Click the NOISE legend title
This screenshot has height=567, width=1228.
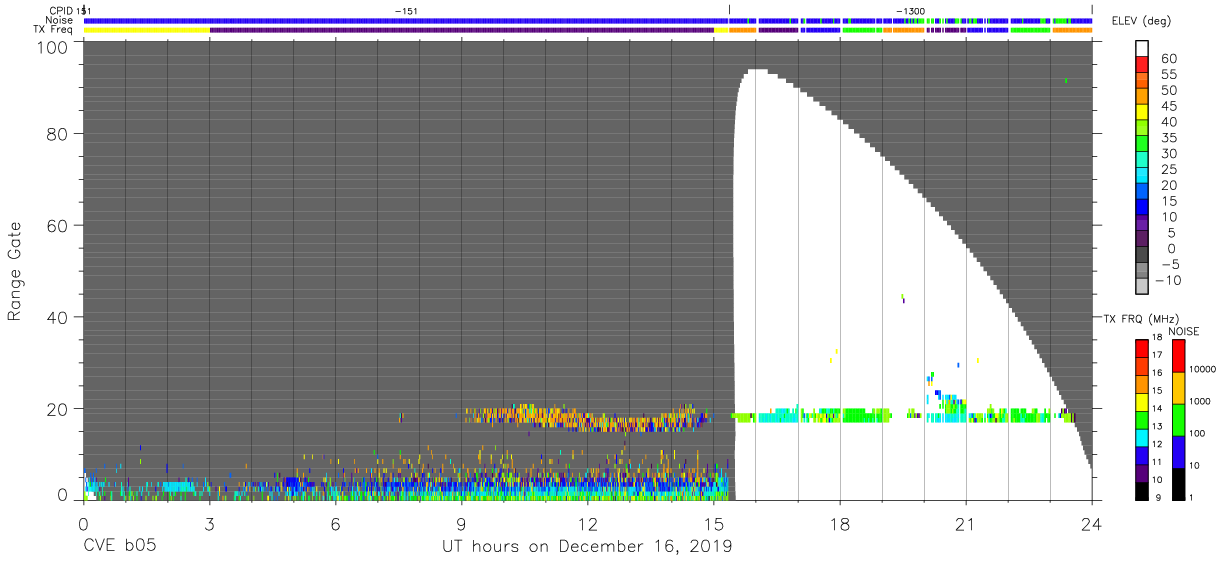[x=1183, y=331]
